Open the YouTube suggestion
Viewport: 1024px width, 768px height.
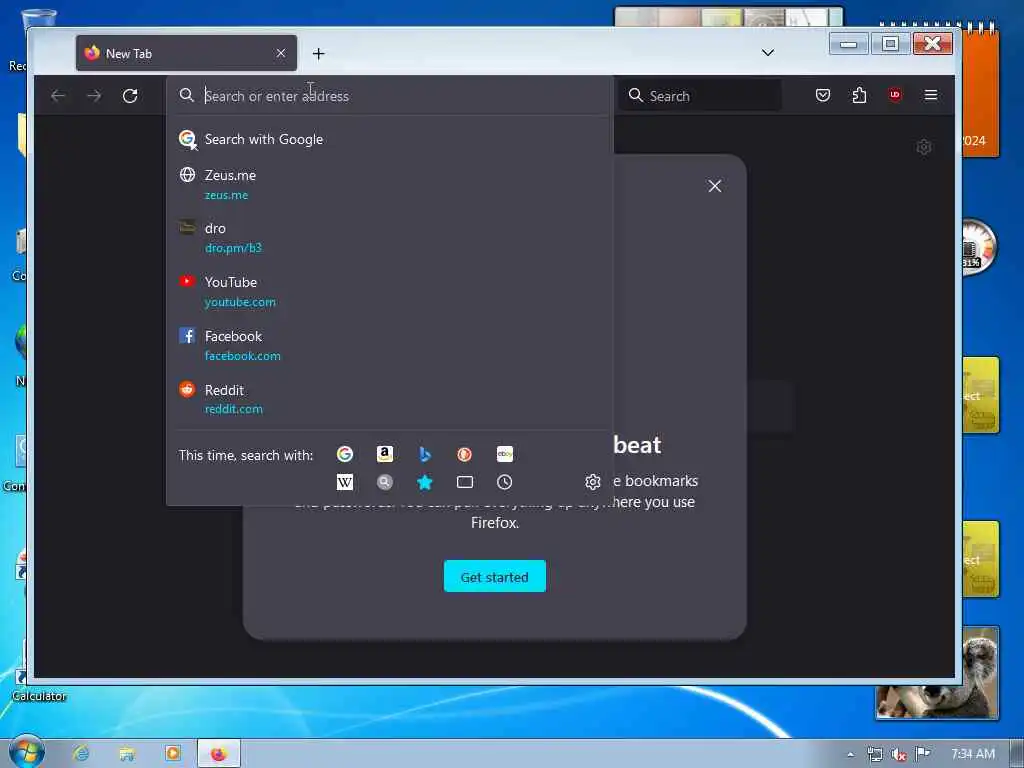pyautogui.click(x=390, y=291)
